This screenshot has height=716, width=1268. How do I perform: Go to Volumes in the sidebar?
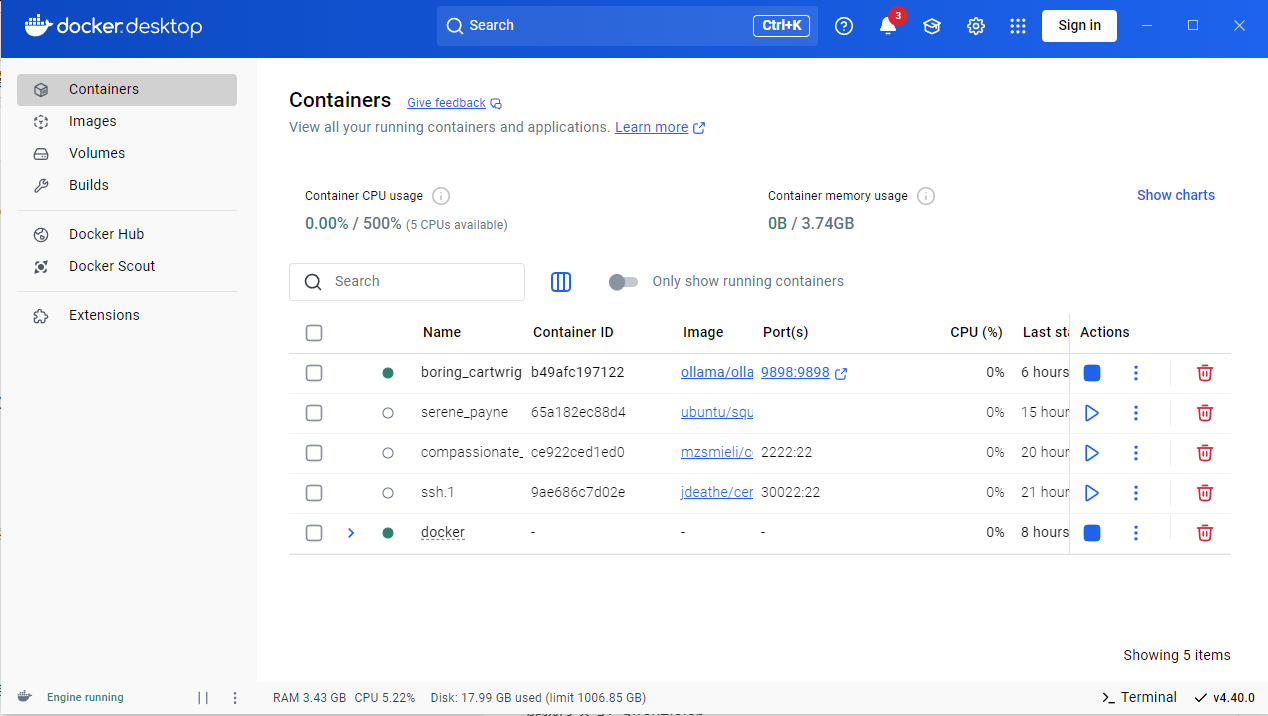pos(127,153)
